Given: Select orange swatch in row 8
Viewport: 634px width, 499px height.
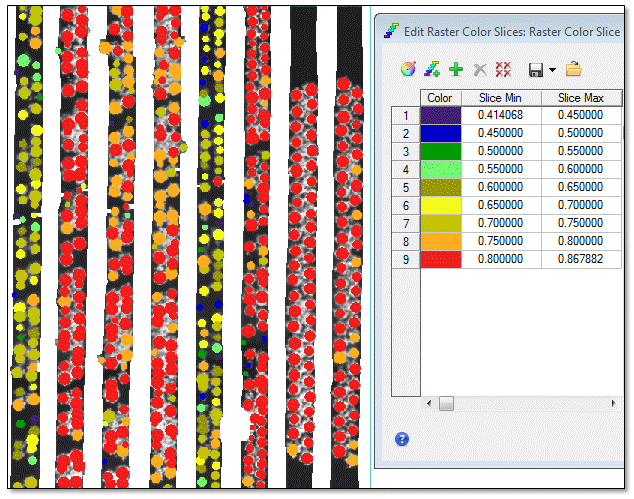Looking at the screenshot, I should pyautogui.click(x=441, y=241).
